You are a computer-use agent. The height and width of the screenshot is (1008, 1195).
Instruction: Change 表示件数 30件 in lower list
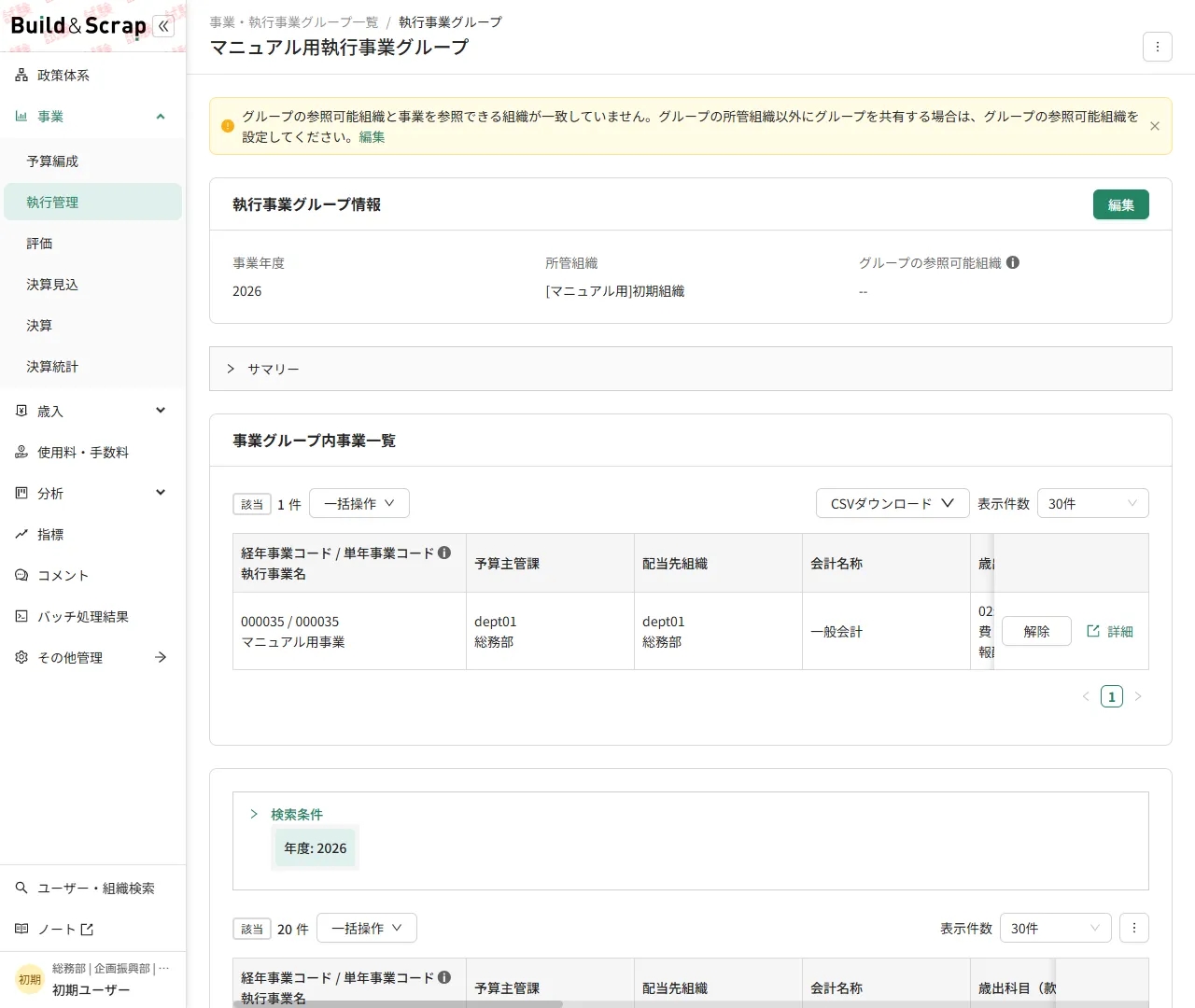(1056, 928)
